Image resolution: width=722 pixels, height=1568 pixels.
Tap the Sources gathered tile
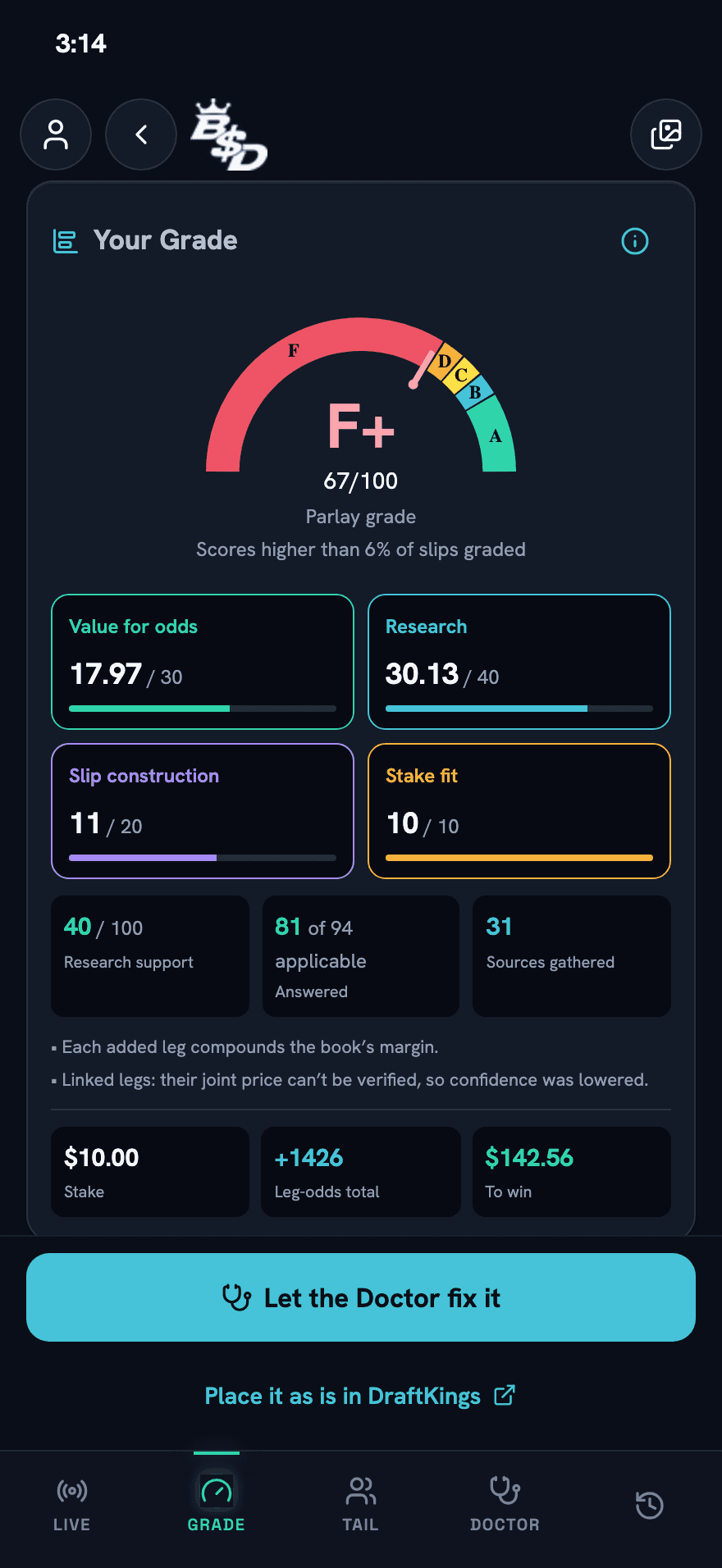click(572, 956)
